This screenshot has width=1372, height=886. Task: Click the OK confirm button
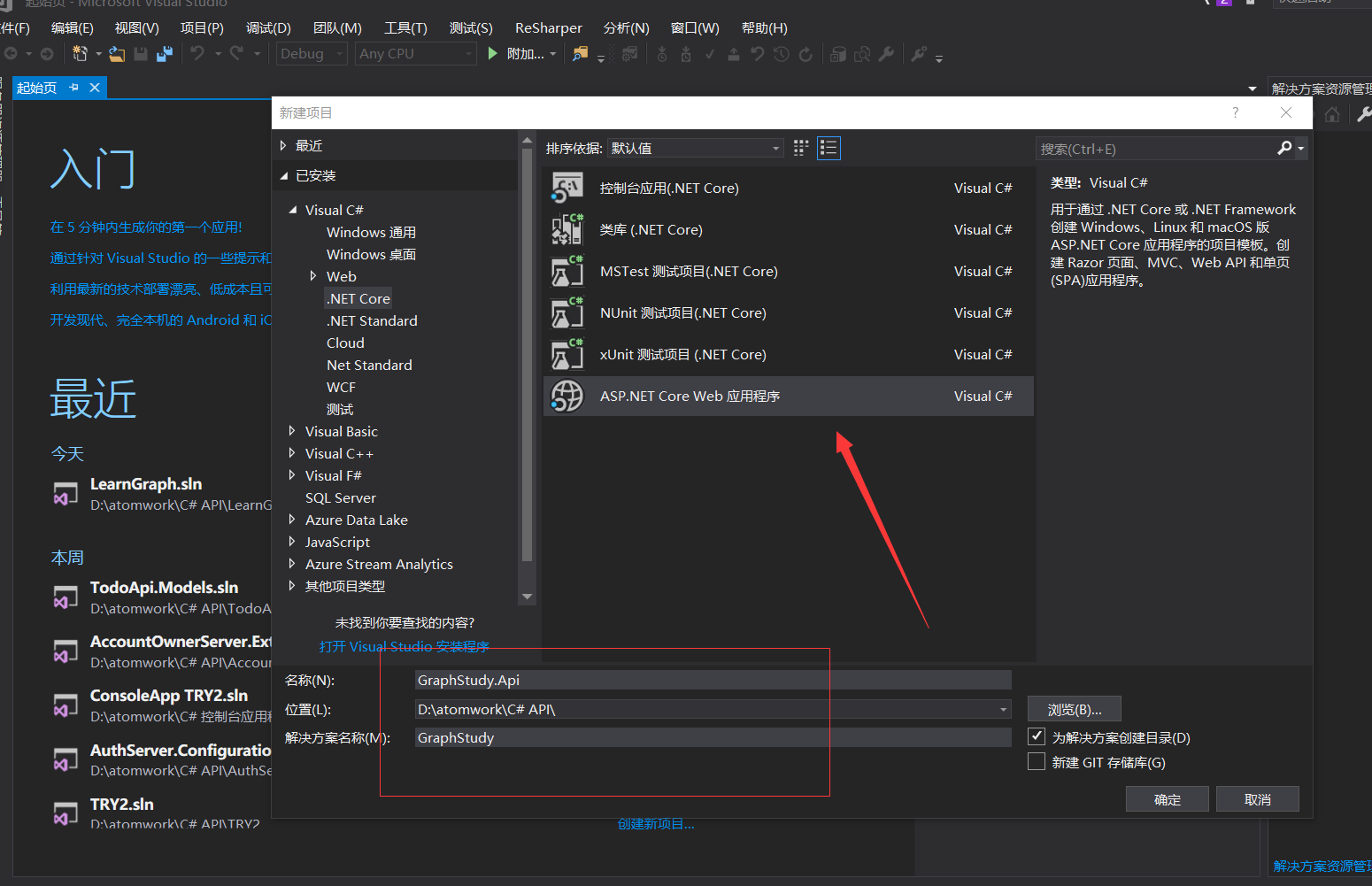[x=1167, y=799]
